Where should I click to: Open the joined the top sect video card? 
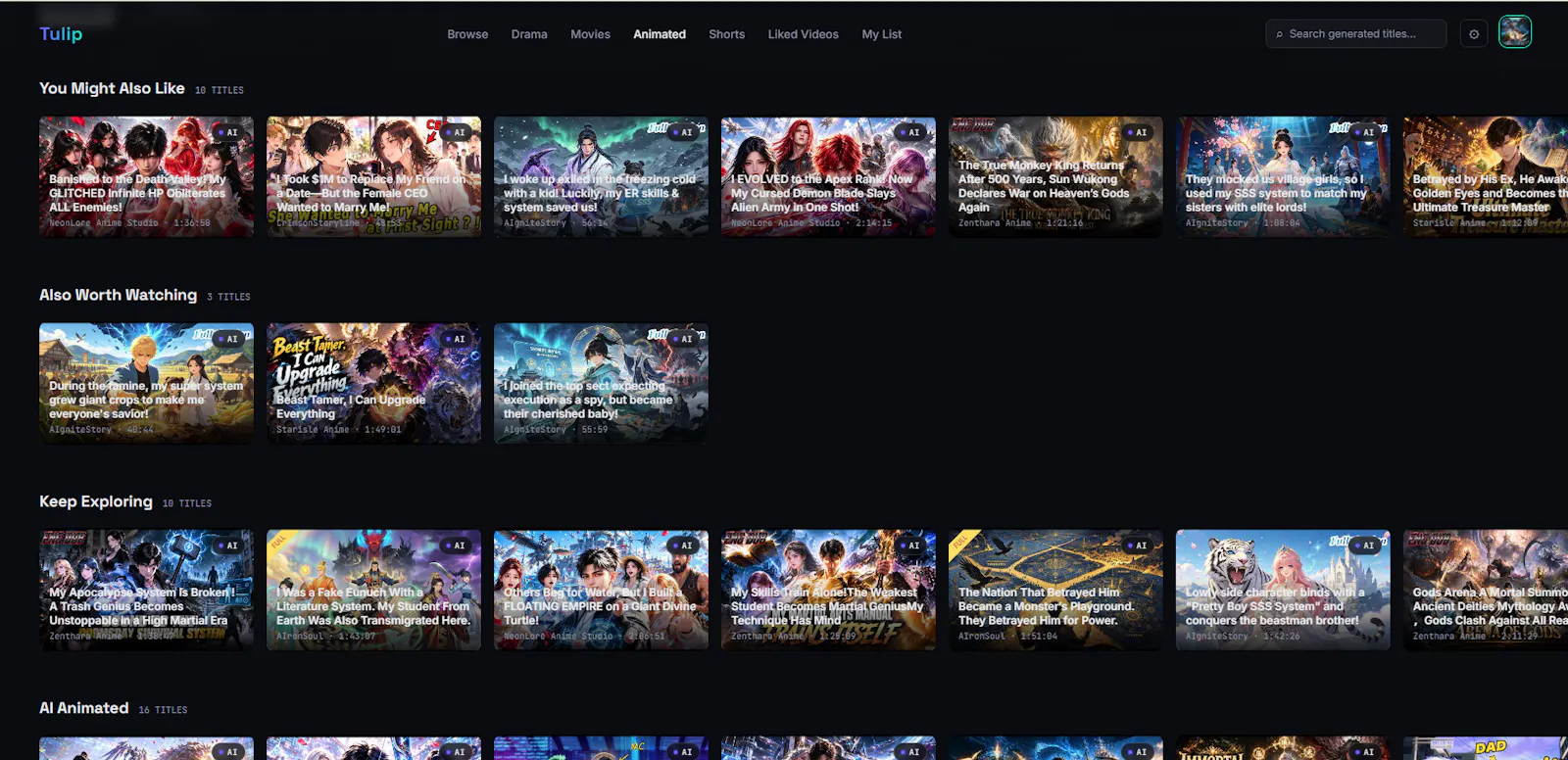click(x=601, y=384)
